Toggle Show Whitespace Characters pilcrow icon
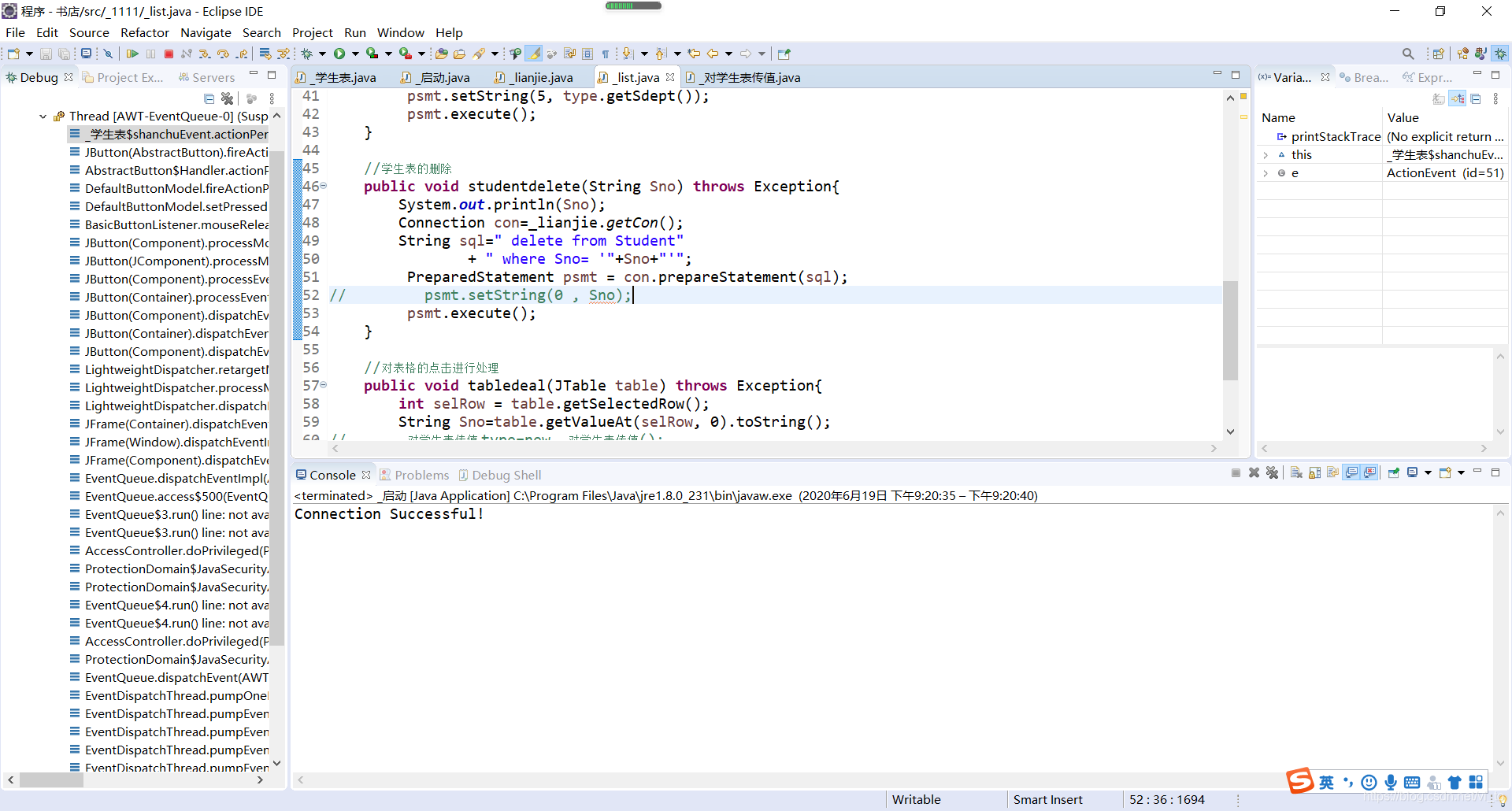The image size is (1512, 811). click(606, 54)
